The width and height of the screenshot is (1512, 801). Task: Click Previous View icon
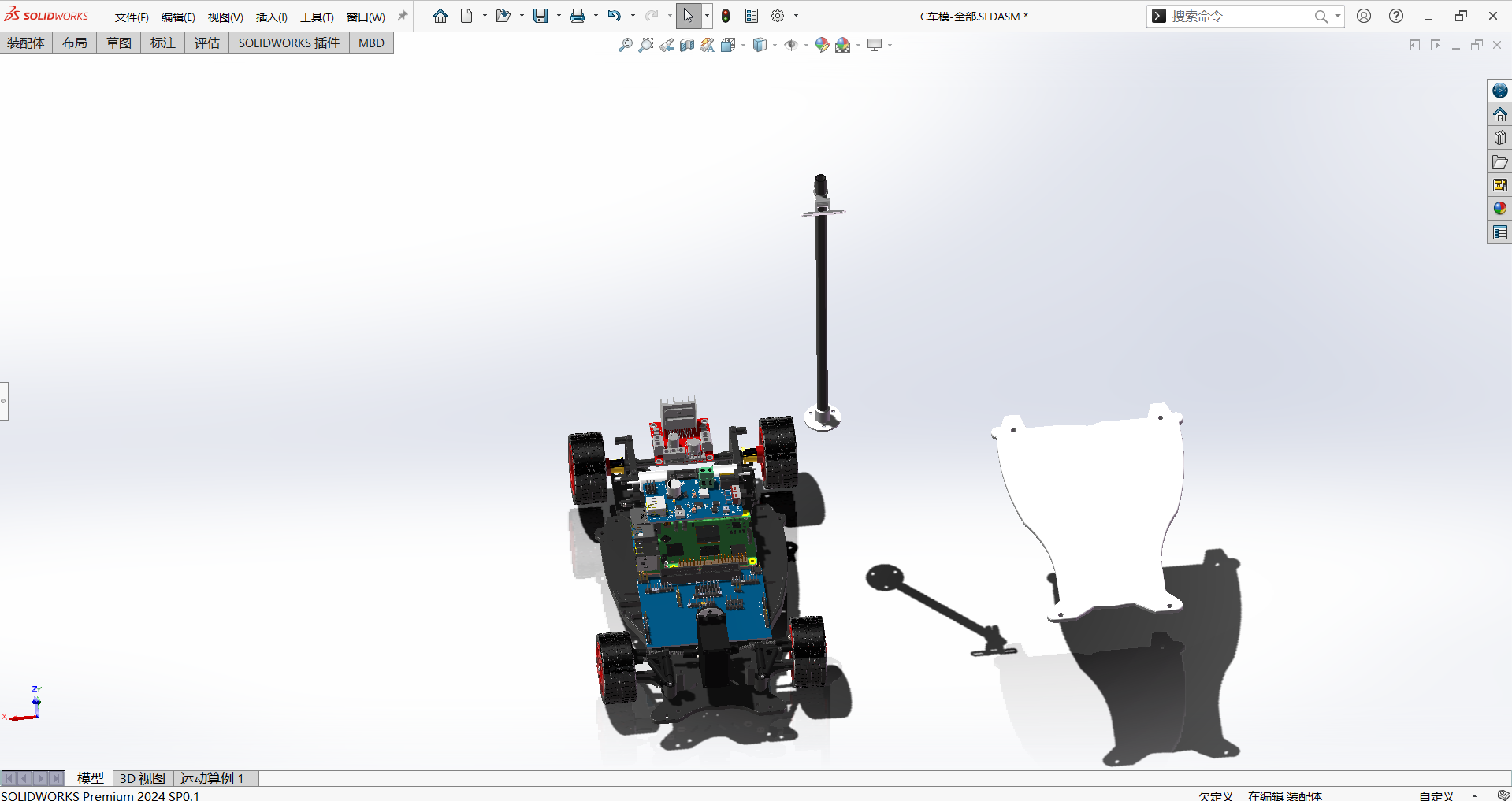[667, 45]
